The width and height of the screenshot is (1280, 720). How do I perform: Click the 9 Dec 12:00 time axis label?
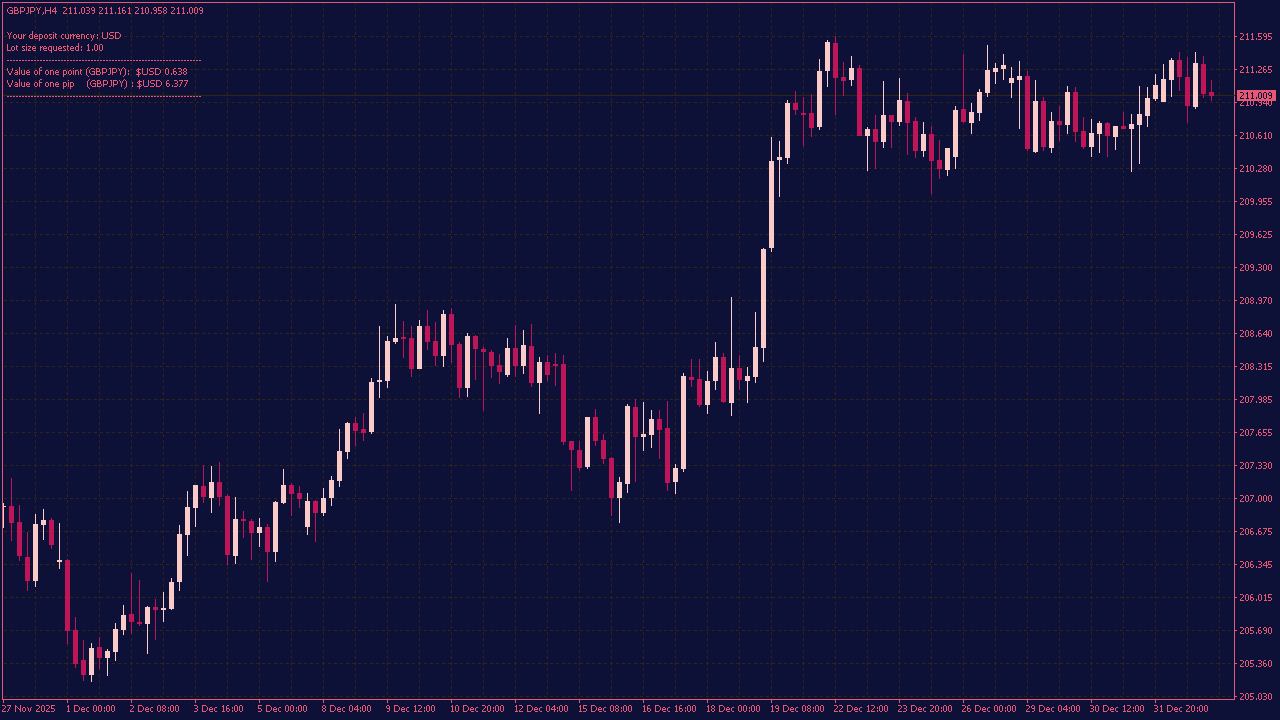(x=409, y=708)
